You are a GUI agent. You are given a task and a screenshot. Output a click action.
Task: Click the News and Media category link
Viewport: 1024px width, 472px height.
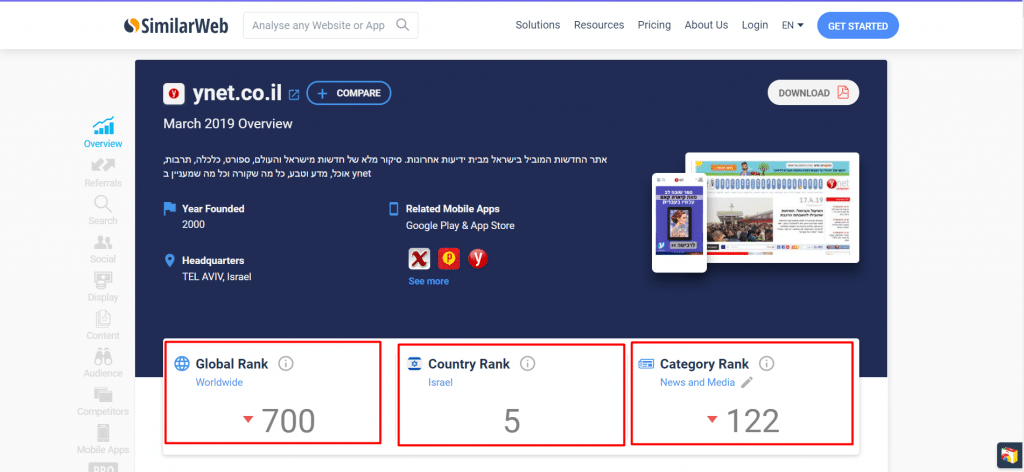click(697, 383)
